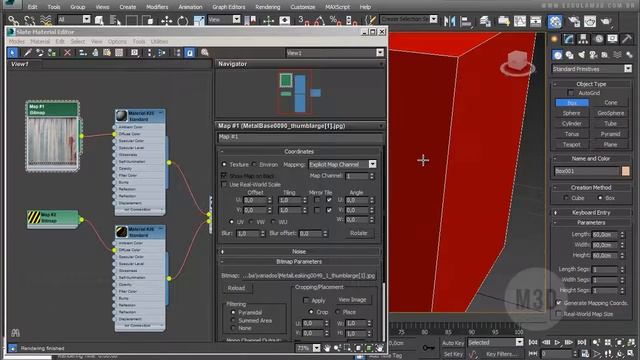Open the Modify panel tab icon
This screenshot has width=640, height=360.
point(569,39)
